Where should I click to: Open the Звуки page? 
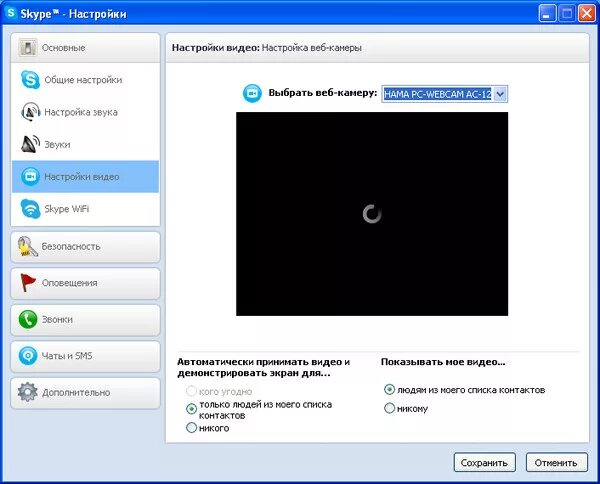click(85, 144)
